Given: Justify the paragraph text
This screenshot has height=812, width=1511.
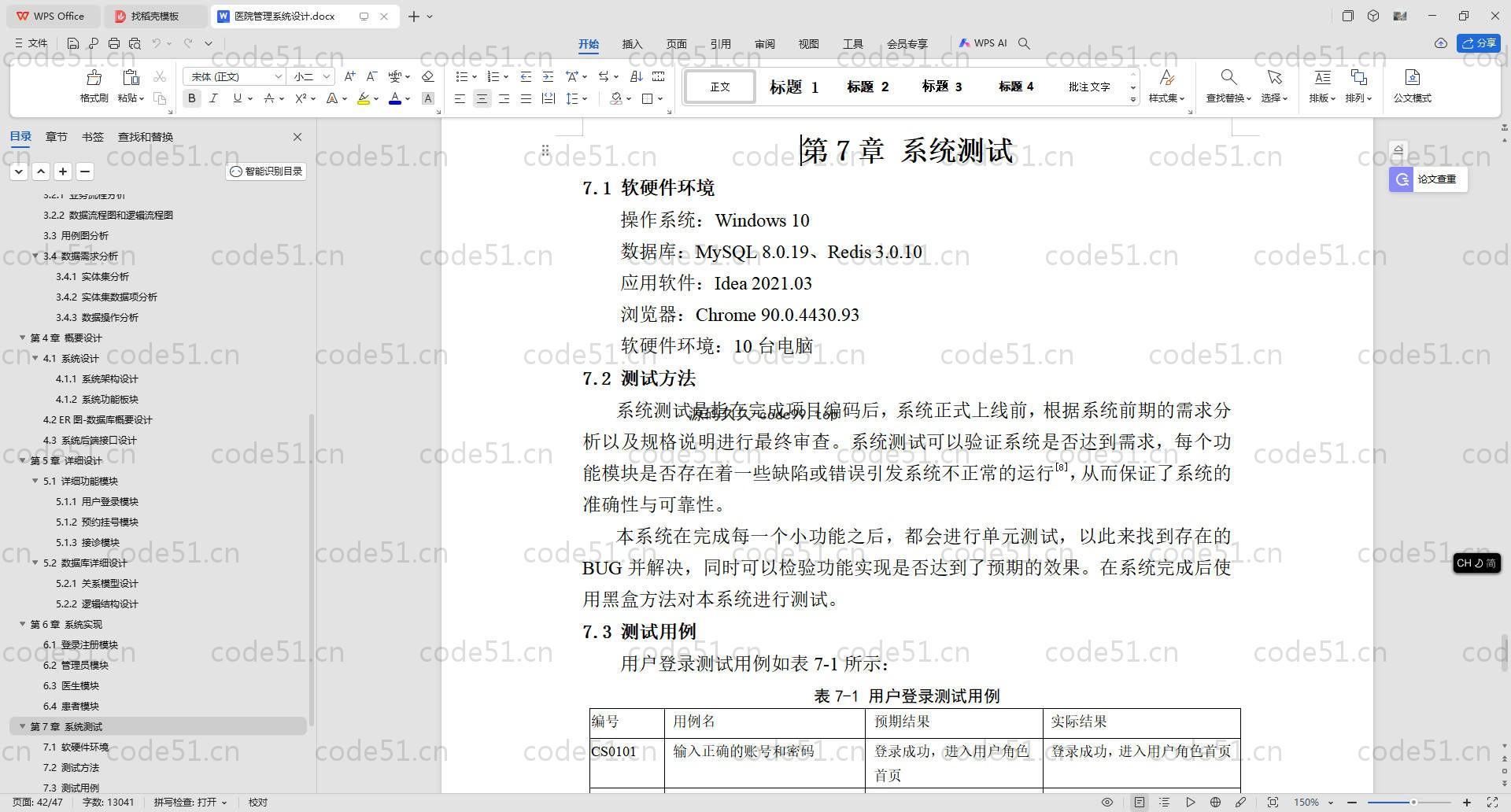Looking at the screenshot, I should [x=526, y=98].
